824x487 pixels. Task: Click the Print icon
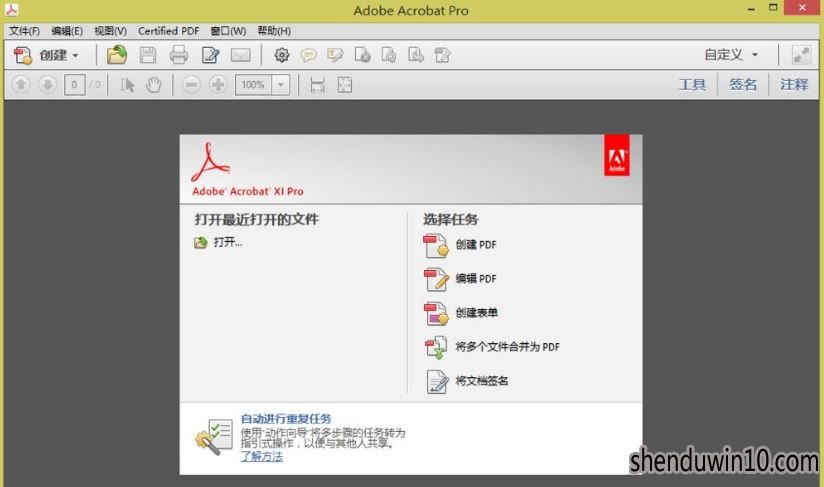[179, 55]
